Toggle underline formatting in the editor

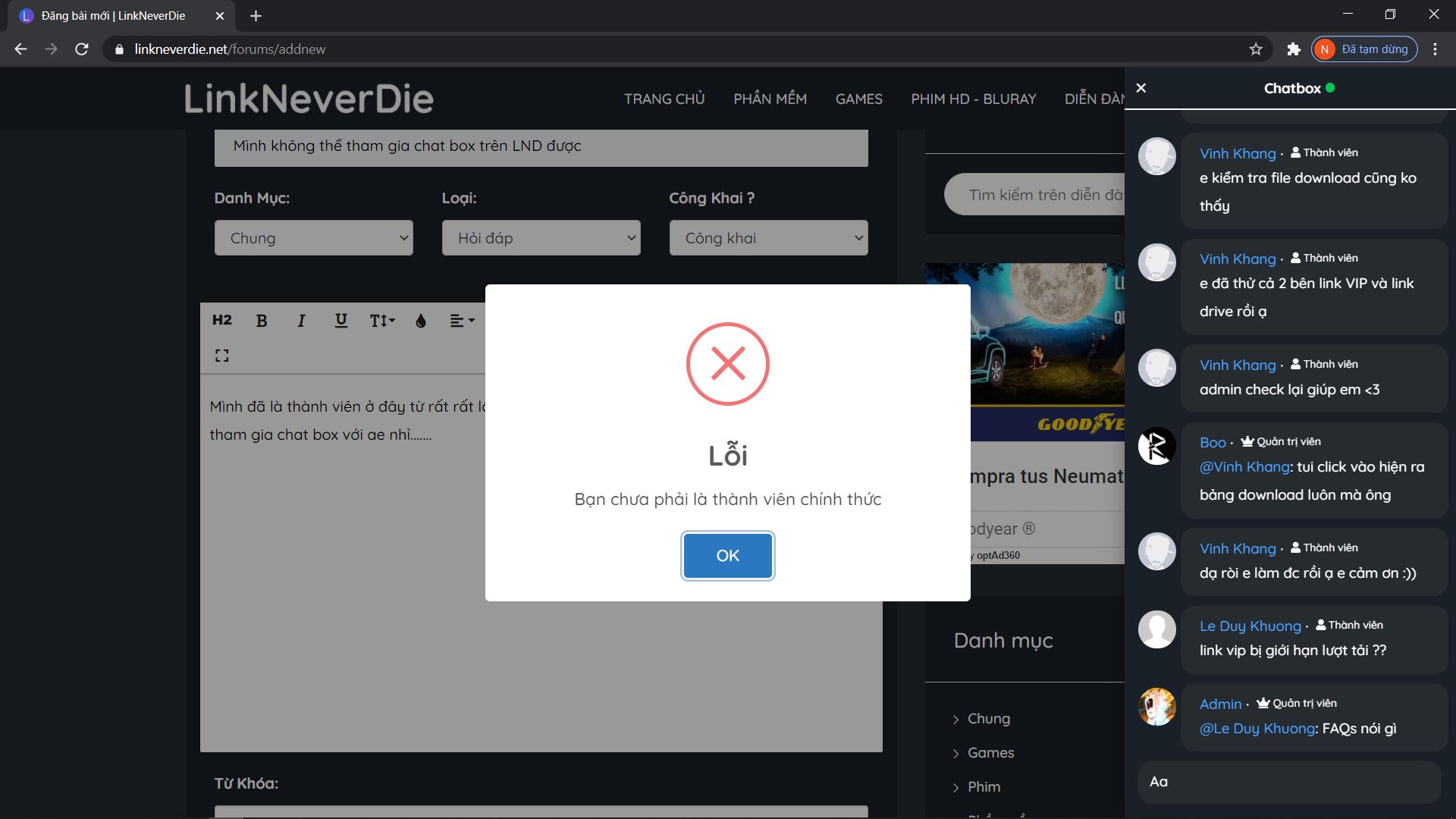tap(340, 321)
